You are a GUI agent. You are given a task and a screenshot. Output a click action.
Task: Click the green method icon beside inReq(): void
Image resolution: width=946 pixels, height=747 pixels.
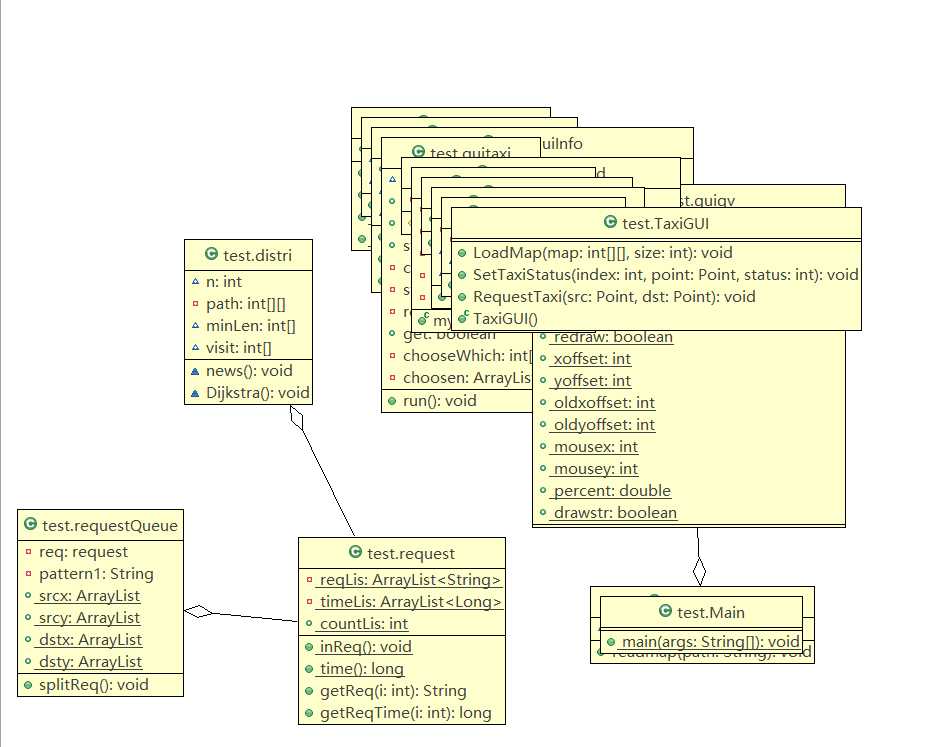click(x=309, y=647)
